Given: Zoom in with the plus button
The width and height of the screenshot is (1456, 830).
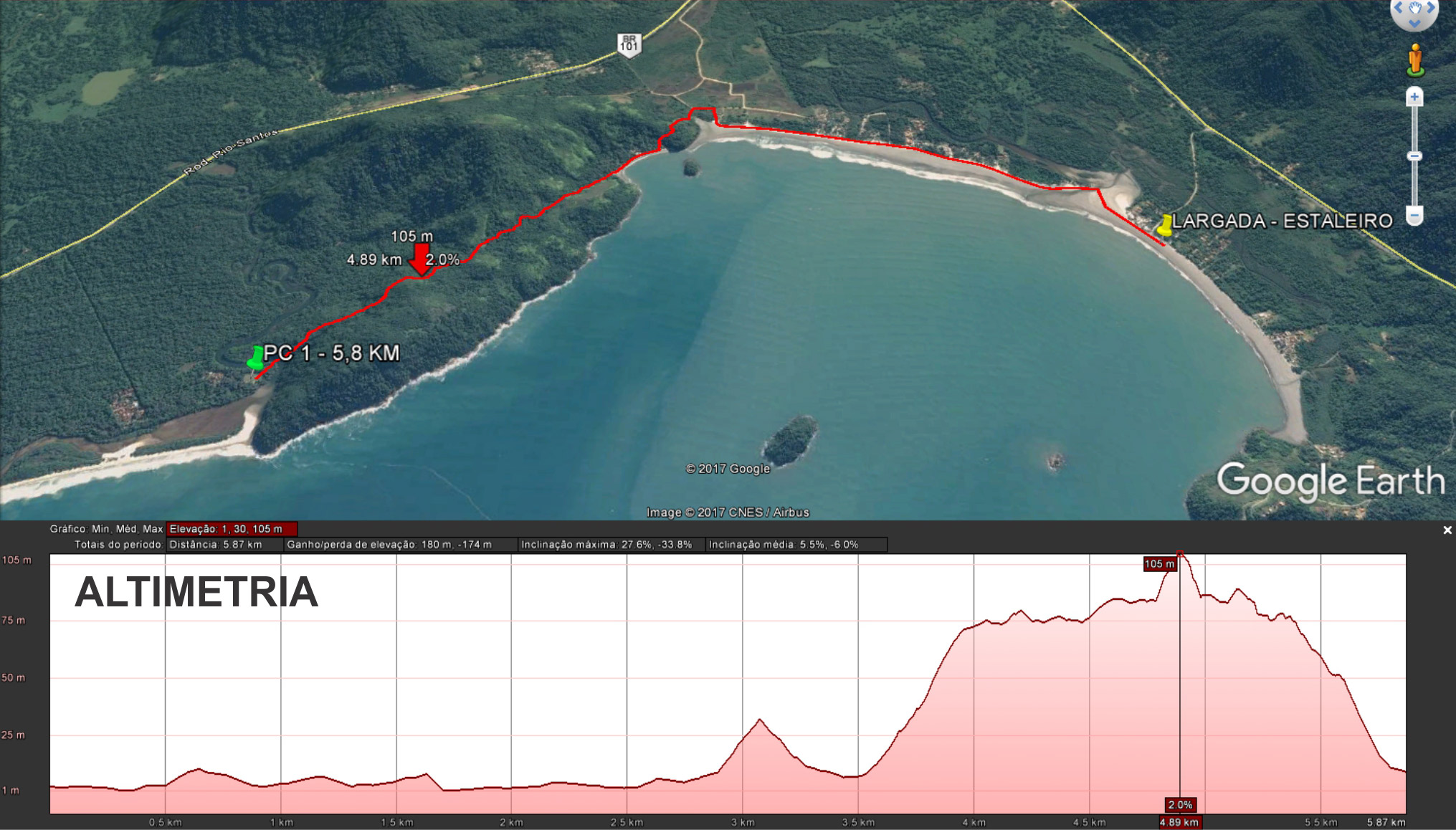Looking at the screenshot, I should point(1414,97).
